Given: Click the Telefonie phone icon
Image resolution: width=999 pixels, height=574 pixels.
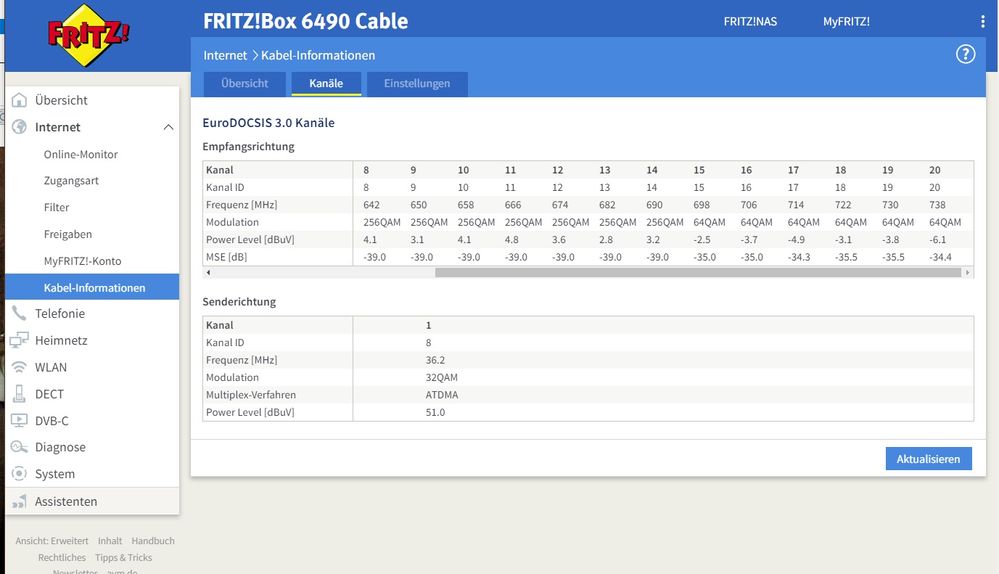Looking at the screenshot, I should click(19, 313).
